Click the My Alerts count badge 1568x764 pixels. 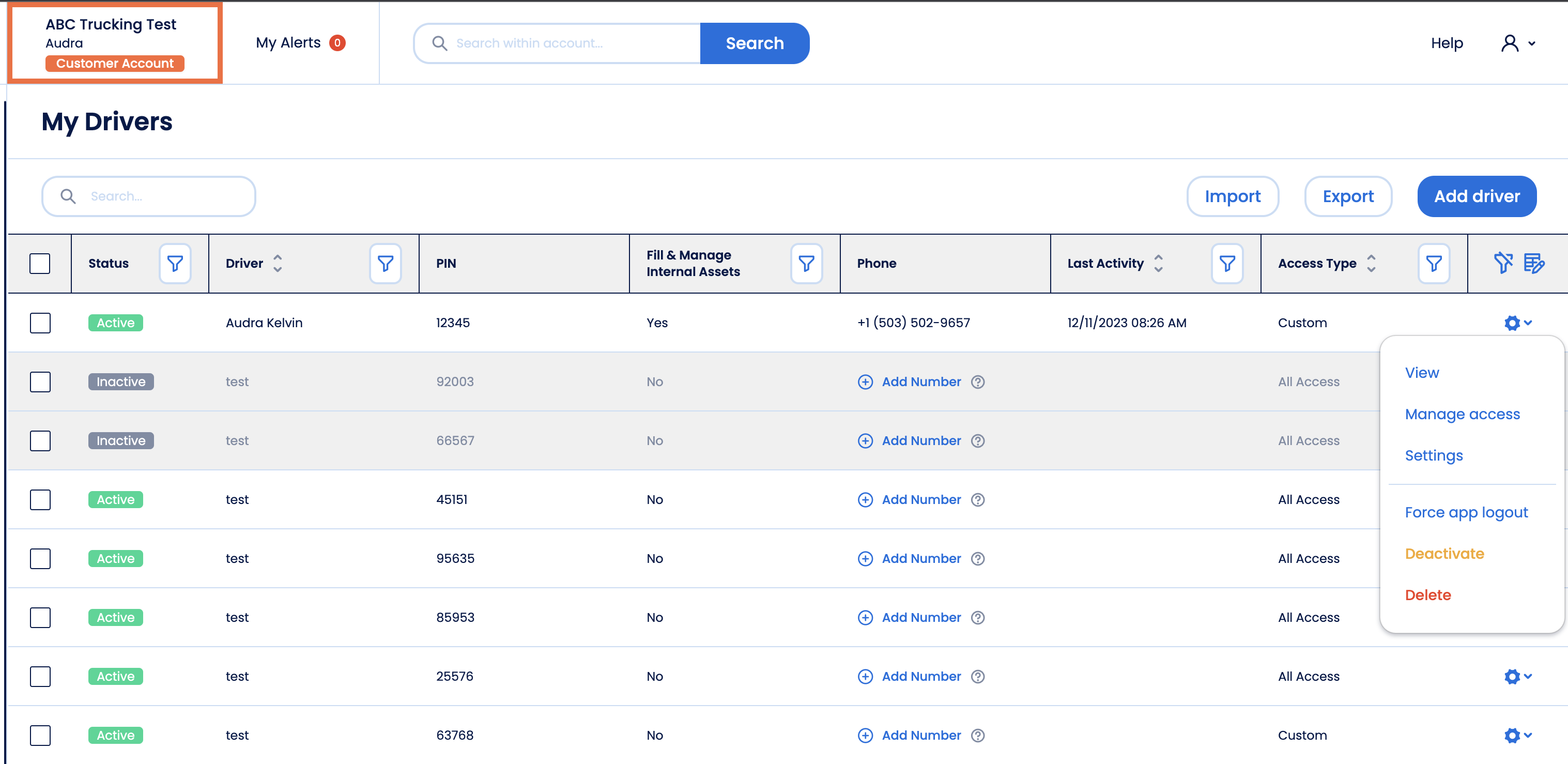tap(337, 43)
